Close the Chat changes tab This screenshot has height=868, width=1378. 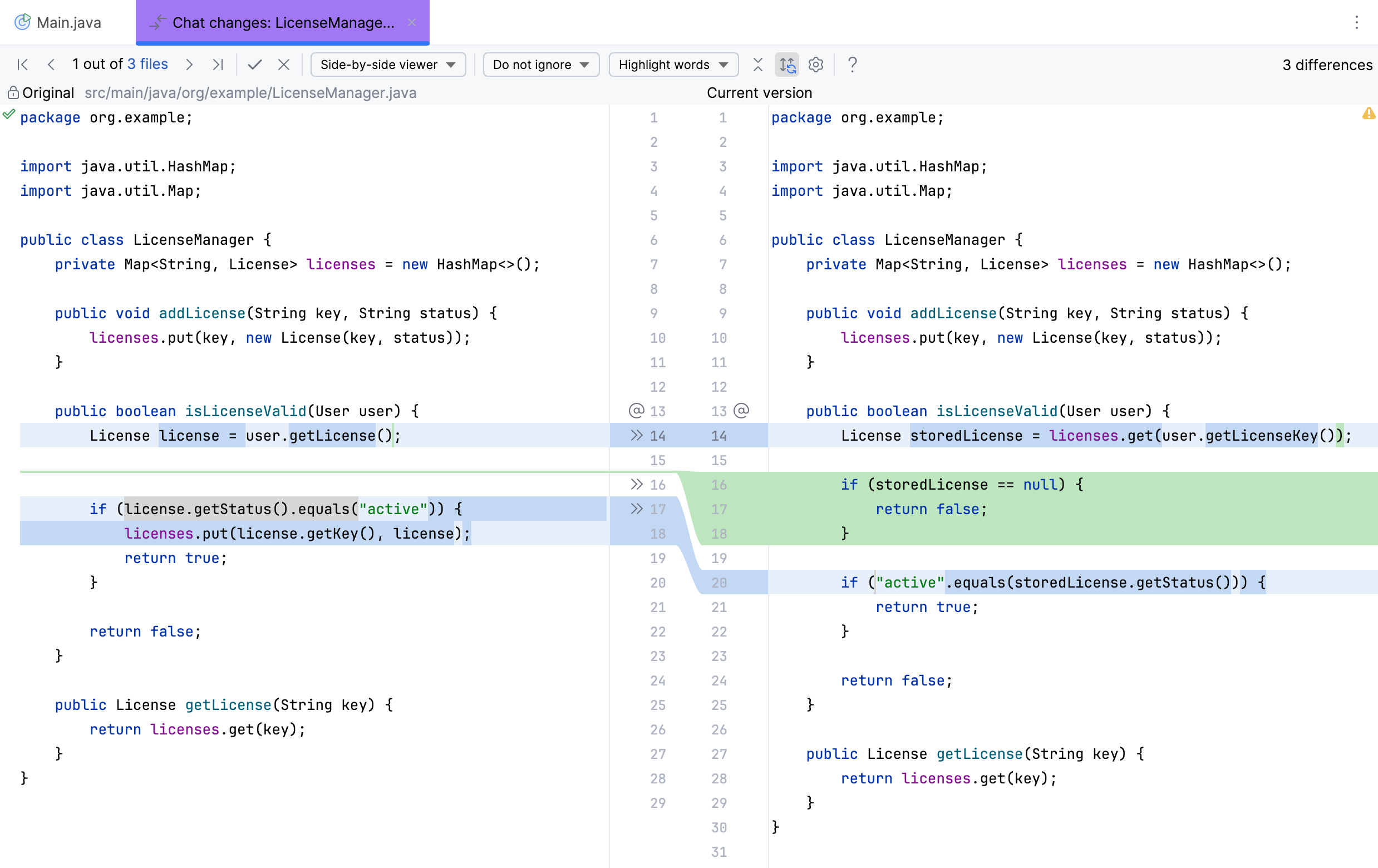tap(411, 22)
